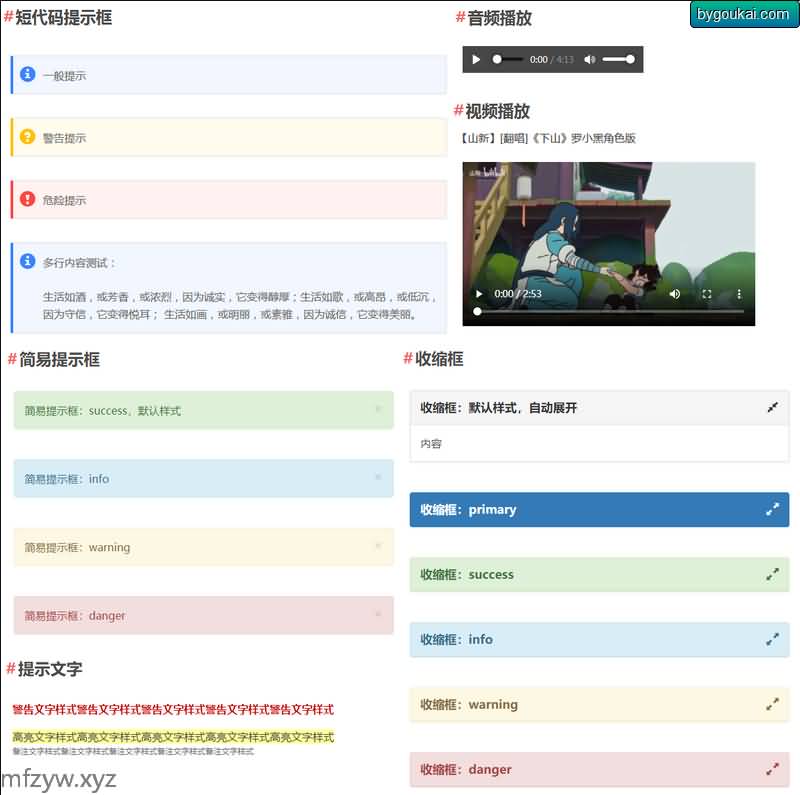Play the video 下山
800x795 pixels.
[479, 294]
